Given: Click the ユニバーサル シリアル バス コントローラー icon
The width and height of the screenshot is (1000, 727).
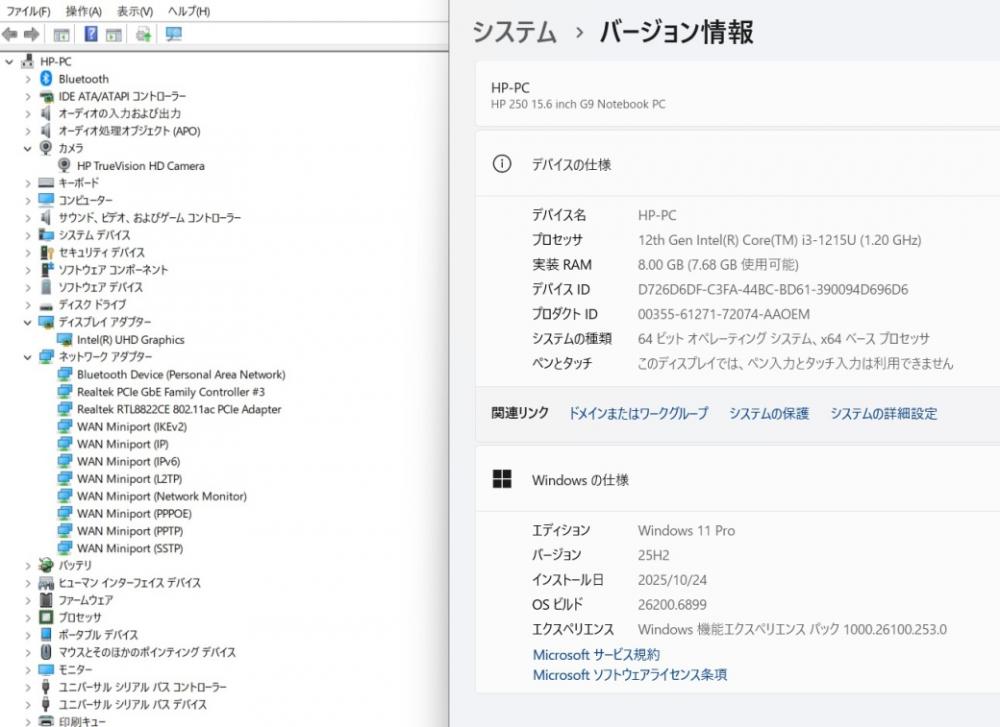Looking at the screenshot, I should (46, 687).
